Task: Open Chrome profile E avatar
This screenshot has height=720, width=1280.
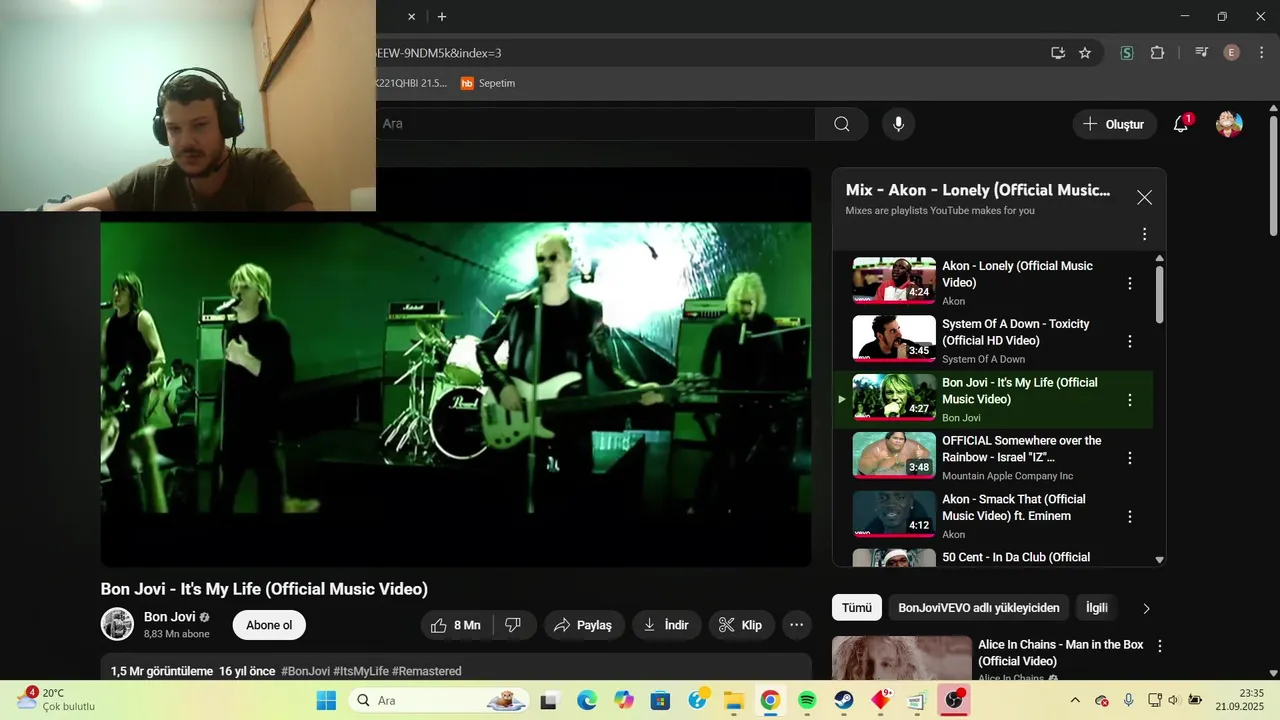Action: tap(1232, 53)
